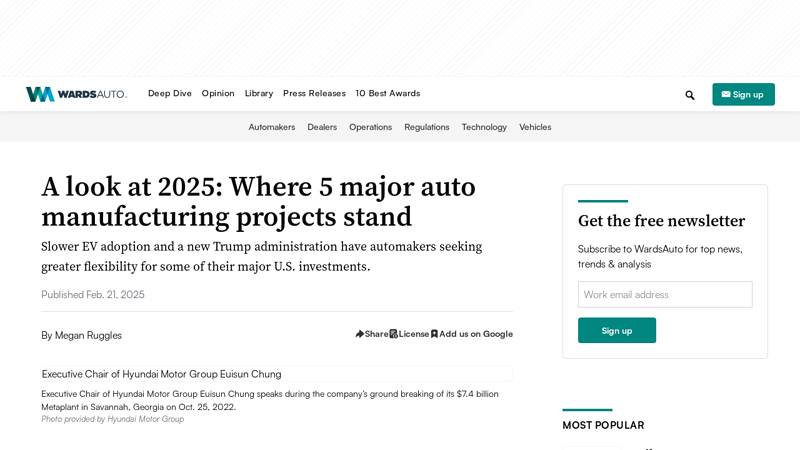This screenshot has width=800, height=450.
Task: Click the article headline text
Action: click(x=258, y=202)
